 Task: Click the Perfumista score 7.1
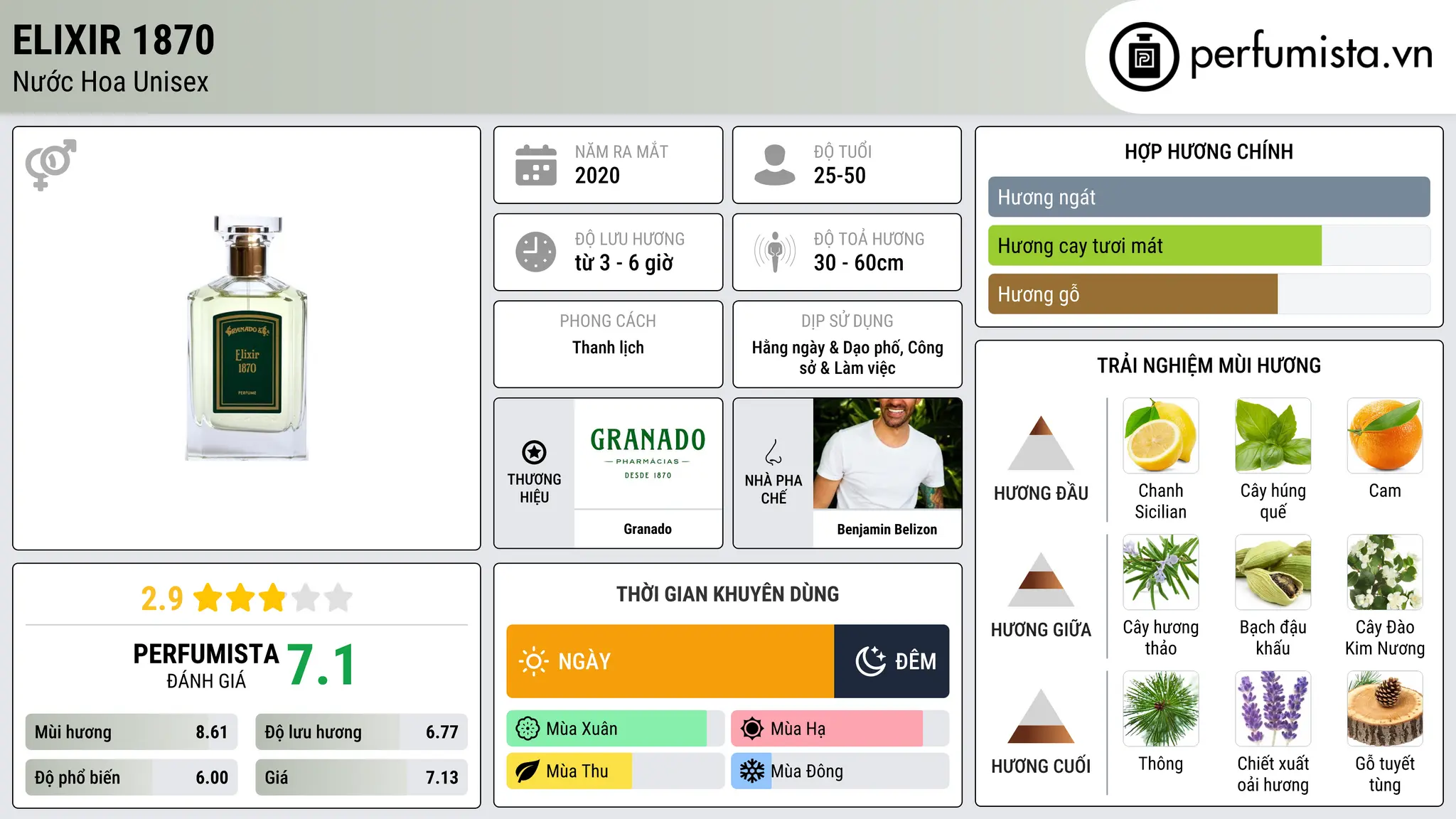321,665
